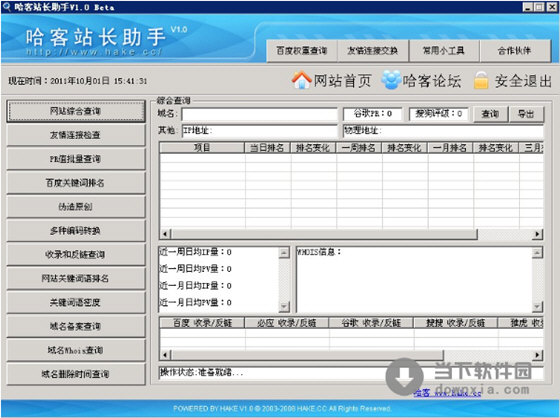
Task: Click ranking table's left scroll arrow
Action: 165,234
